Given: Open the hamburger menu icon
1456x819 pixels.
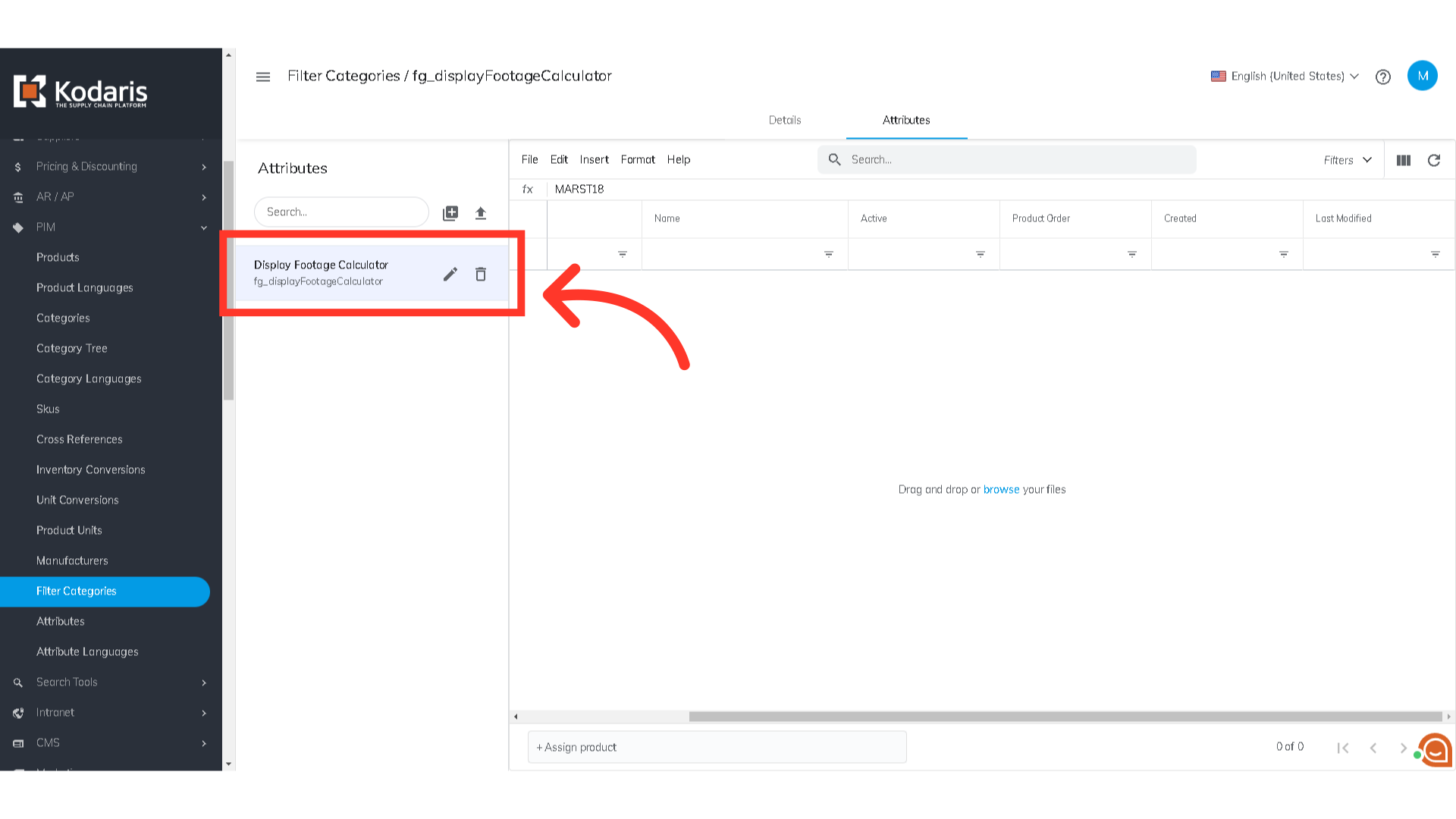Looking at the screenshot, I should [263, 77].
